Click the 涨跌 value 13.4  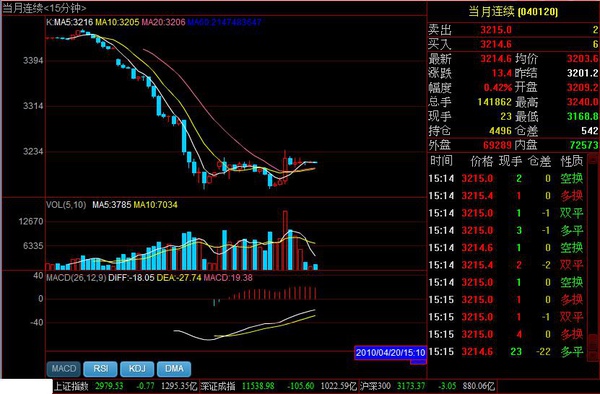(x=502, y=73)
